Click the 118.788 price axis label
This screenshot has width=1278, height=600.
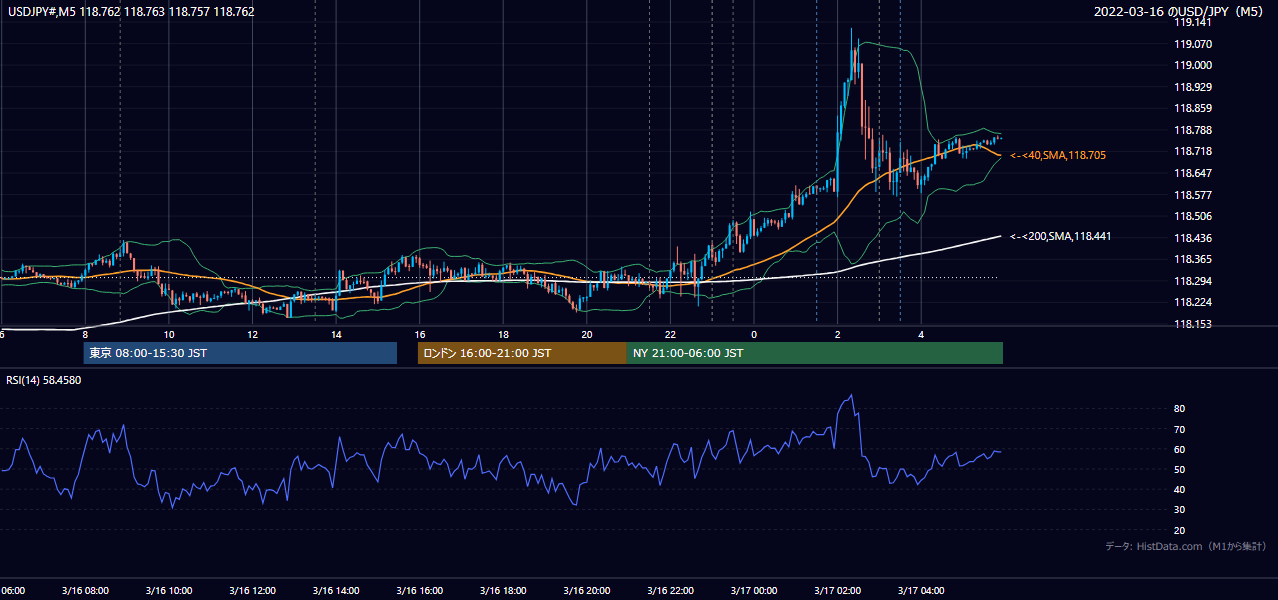pos(1191,130)
